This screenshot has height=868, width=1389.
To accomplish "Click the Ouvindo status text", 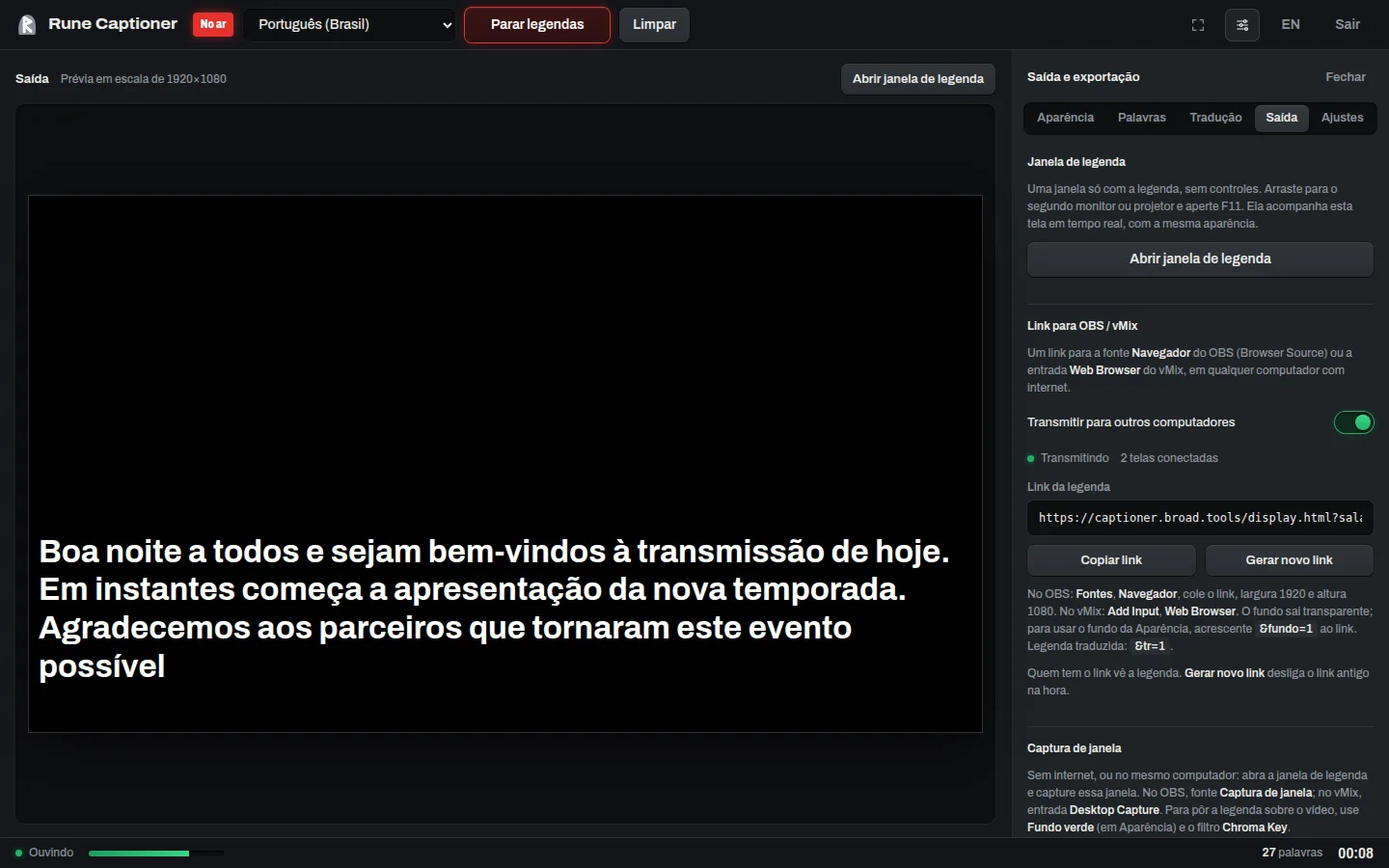I will [51, 853].
